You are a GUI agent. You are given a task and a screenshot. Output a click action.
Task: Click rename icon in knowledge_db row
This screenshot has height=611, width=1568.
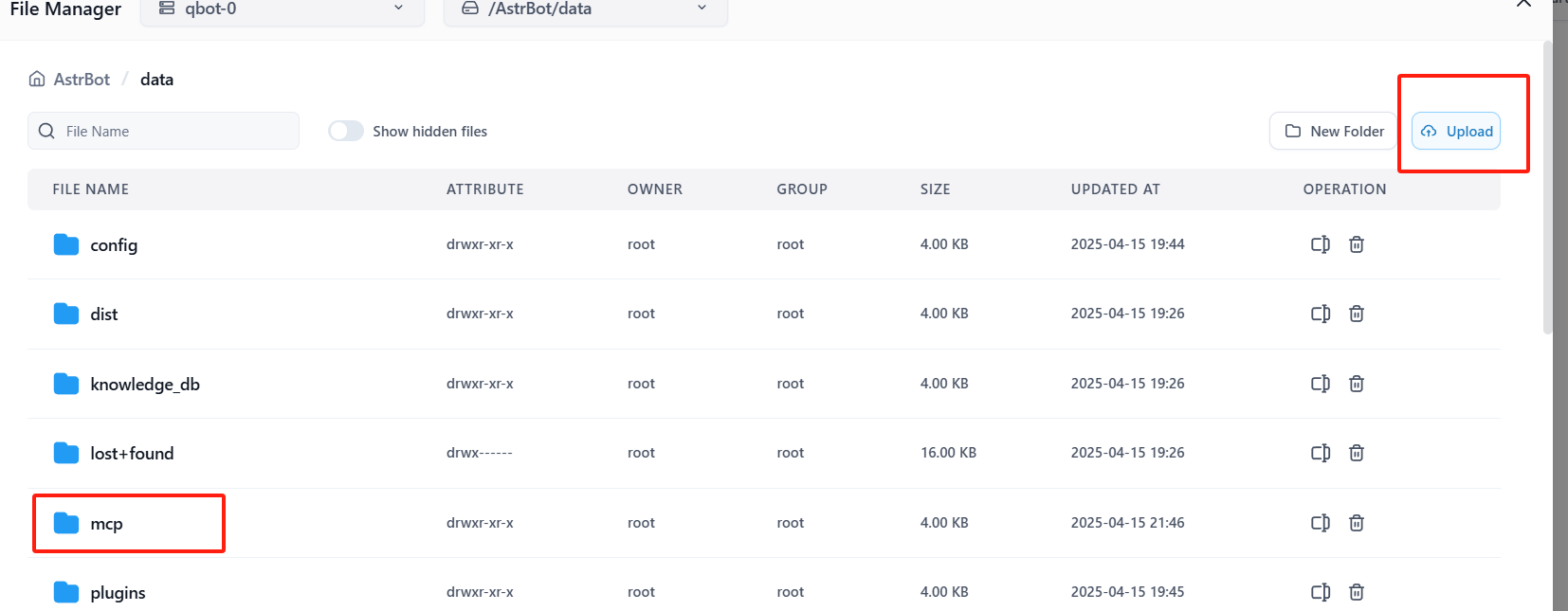tap(1320, 384)
